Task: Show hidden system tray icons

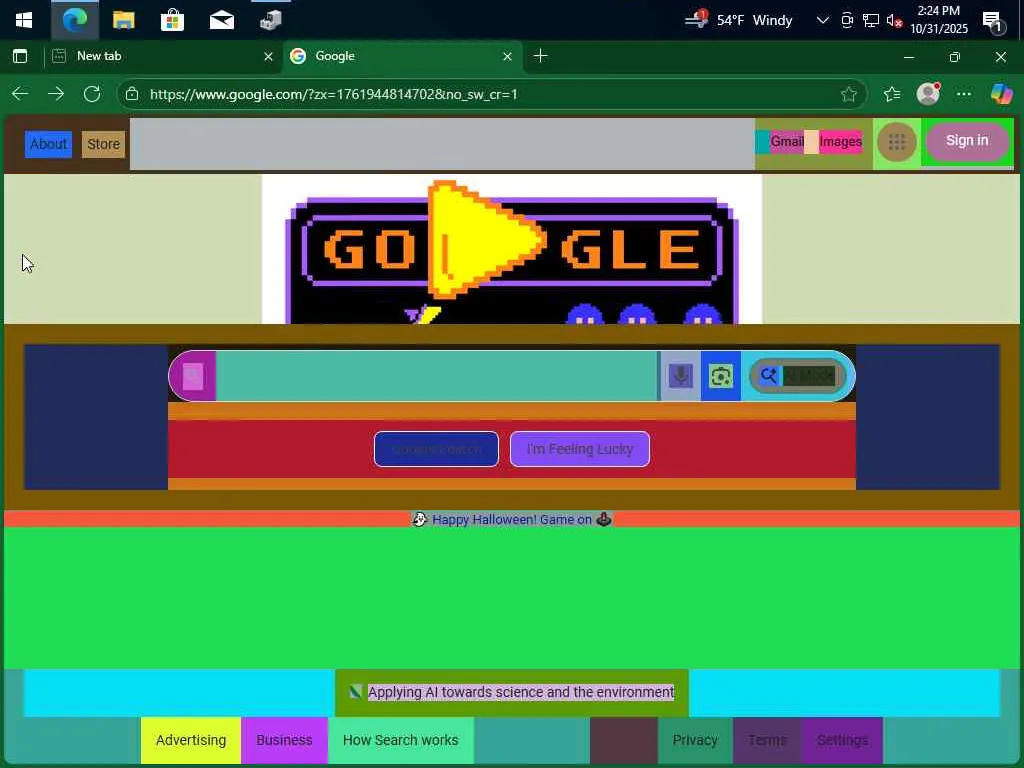Action: [x=823, y=20]
